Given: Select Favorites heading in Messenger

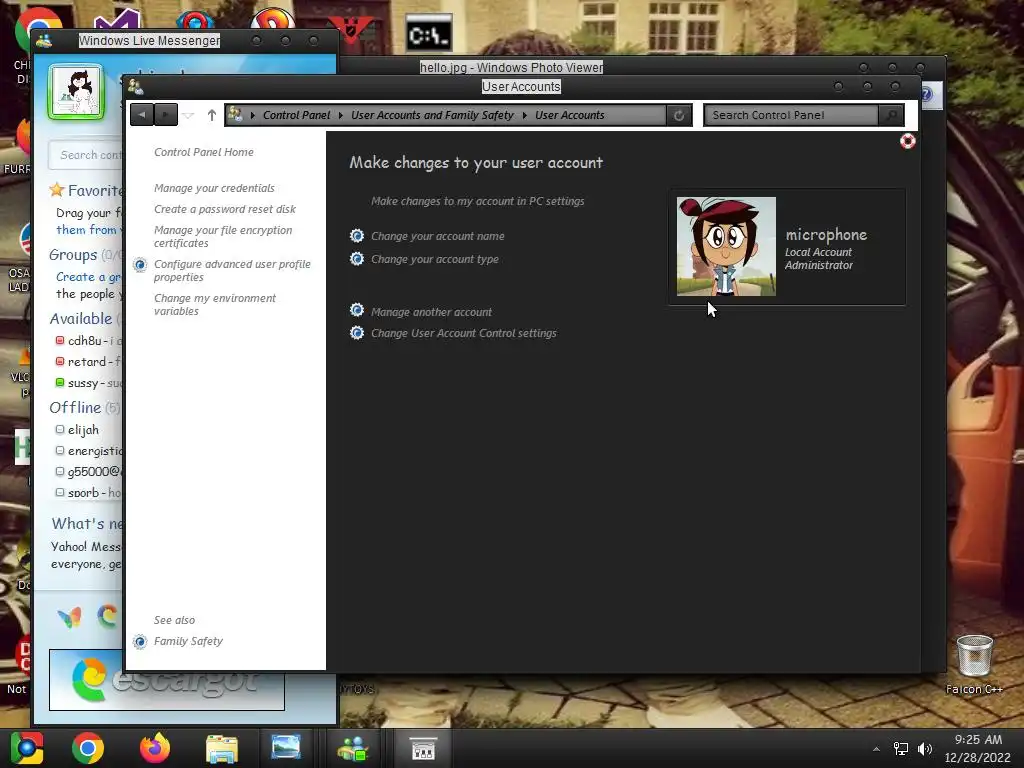Looking at the screenshot, I should 95,191.
